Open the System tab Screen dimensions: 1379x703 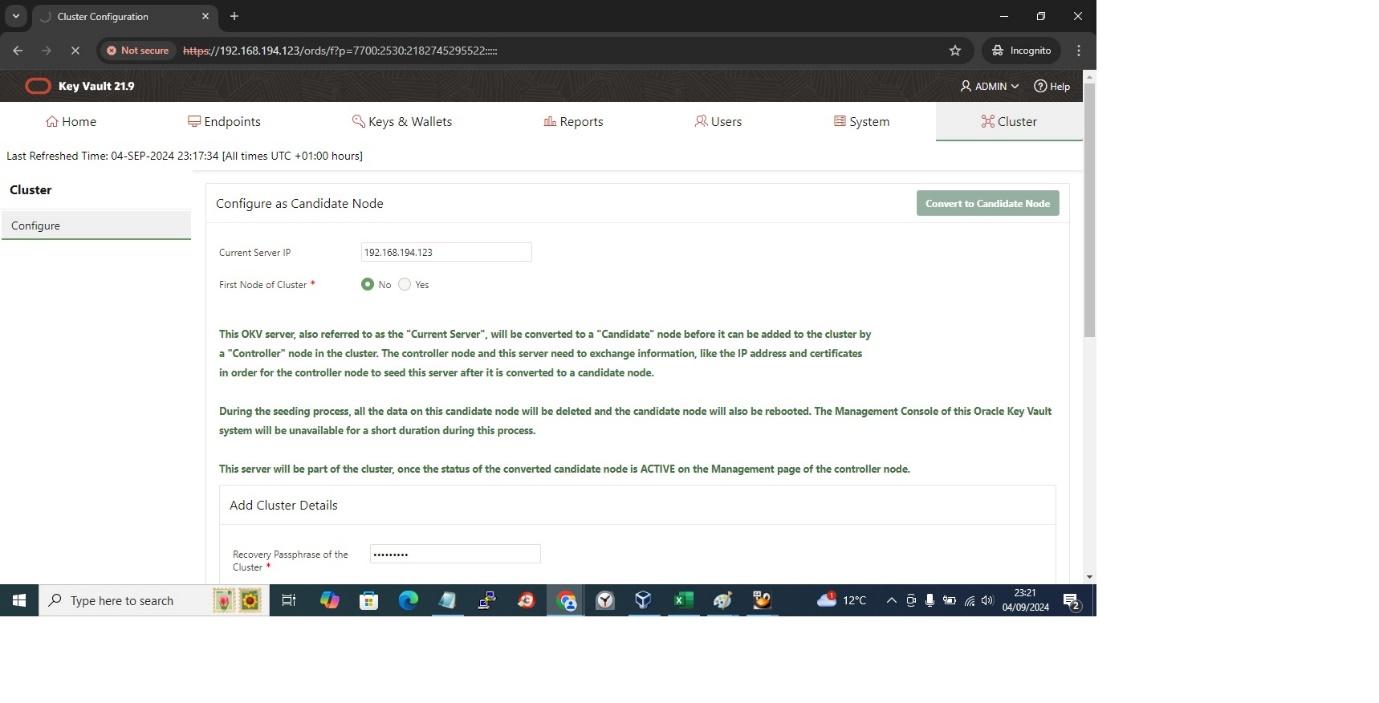coord(861,121)
